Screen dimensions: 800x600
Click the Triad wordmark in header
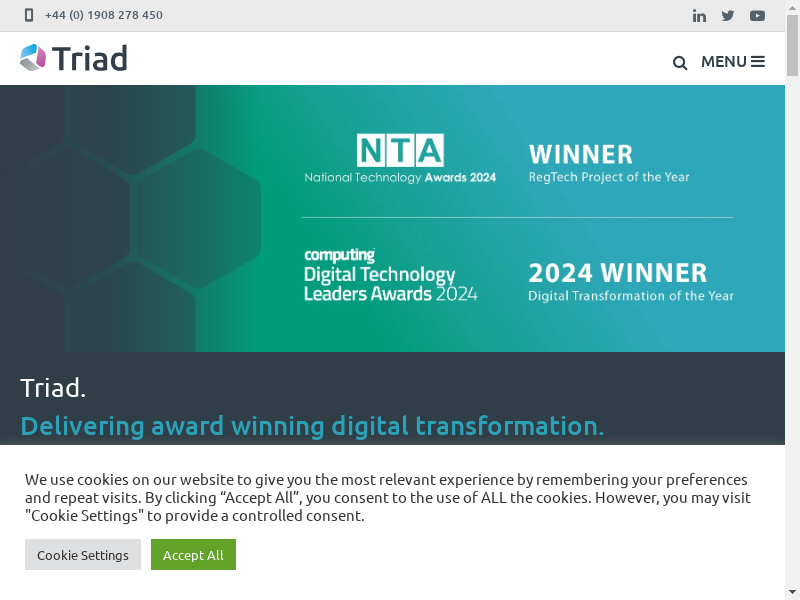90,59
